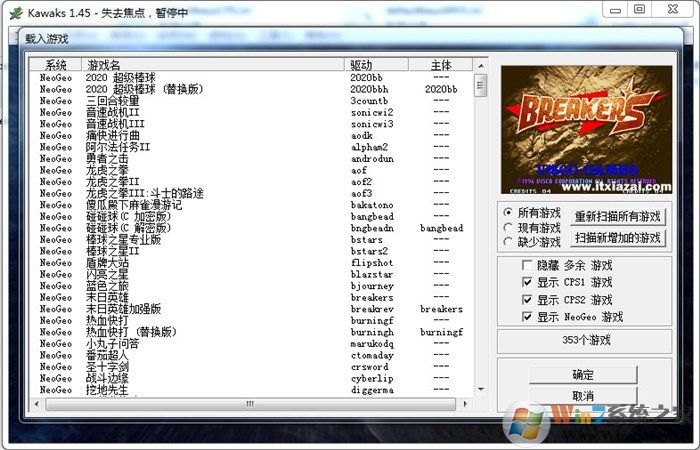This screenshot has width=700, height=450.
Task: Click the Breakers game preview thumbnail
Action: [x=586, y=129]
